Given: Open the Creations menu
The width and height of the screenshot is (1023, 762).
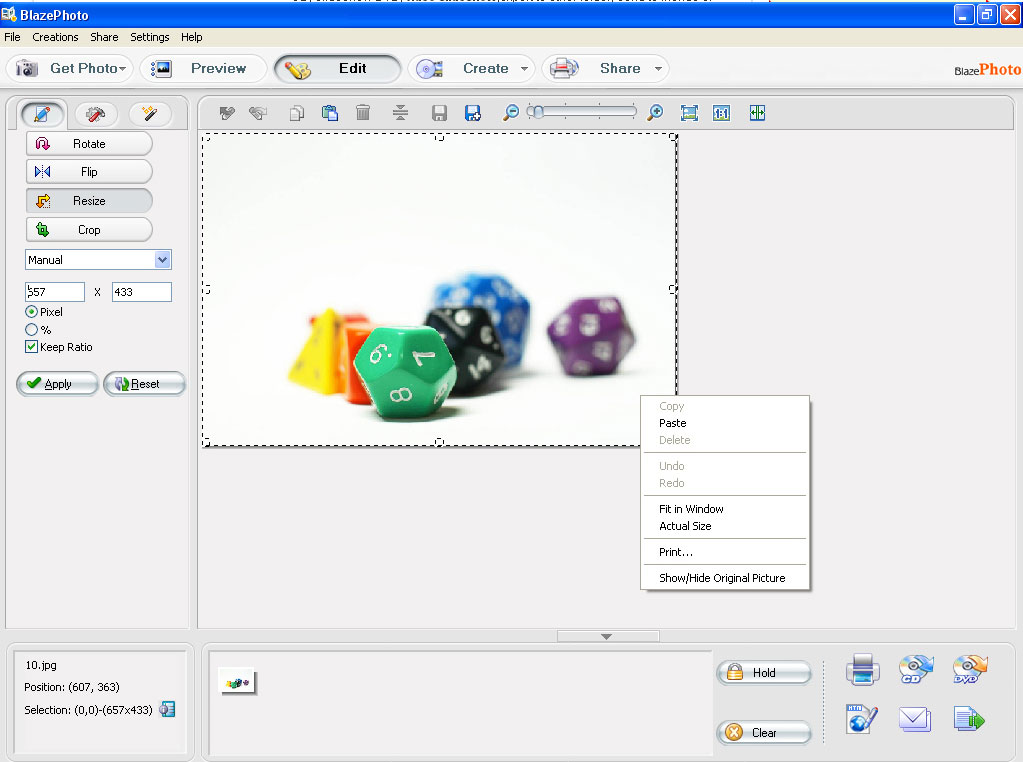Looking at the screenshot, I should [x=55, y=37].
